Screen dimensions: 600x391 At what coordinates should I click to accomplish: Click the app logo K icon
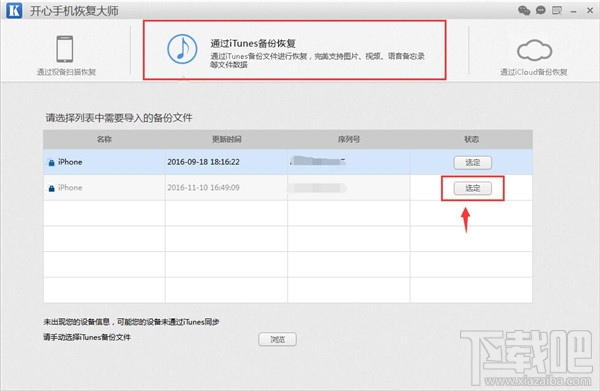pyautogui.click(x=14, y=10)
